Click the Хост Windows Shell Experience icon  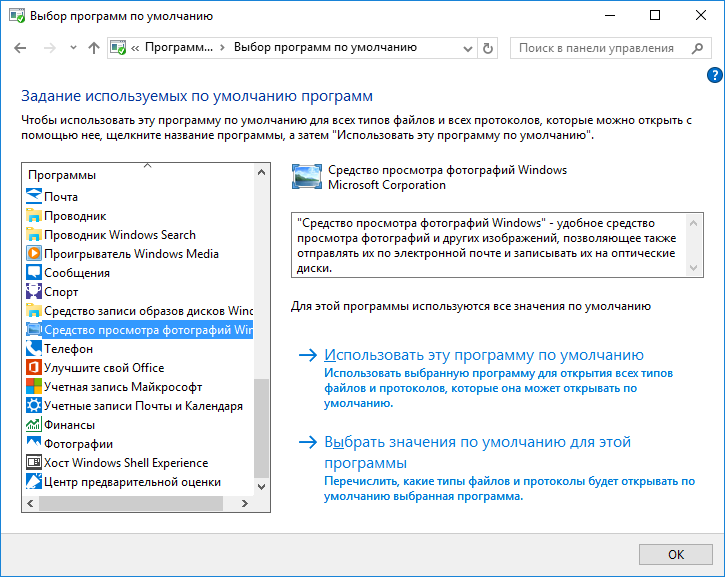coord(34,462)
